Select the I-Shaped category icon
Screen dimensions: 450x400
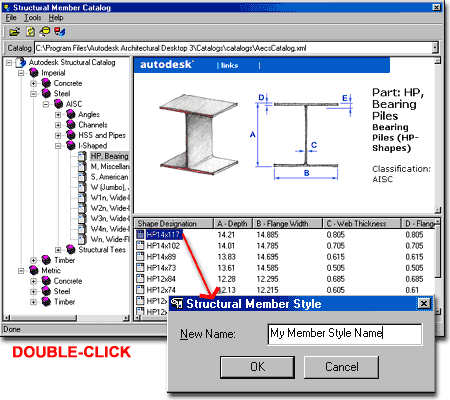(71, 145)
